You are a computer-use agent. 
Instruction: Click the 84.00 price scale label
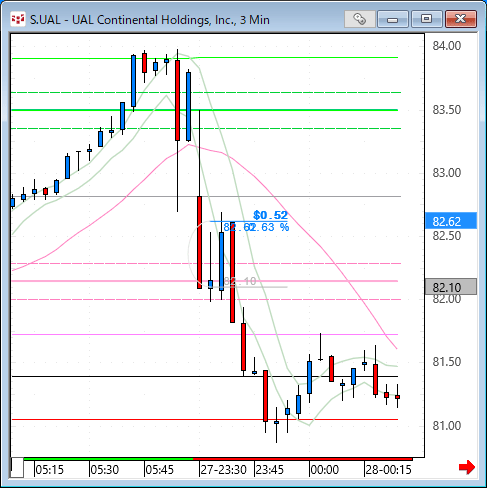pos(447,46)
